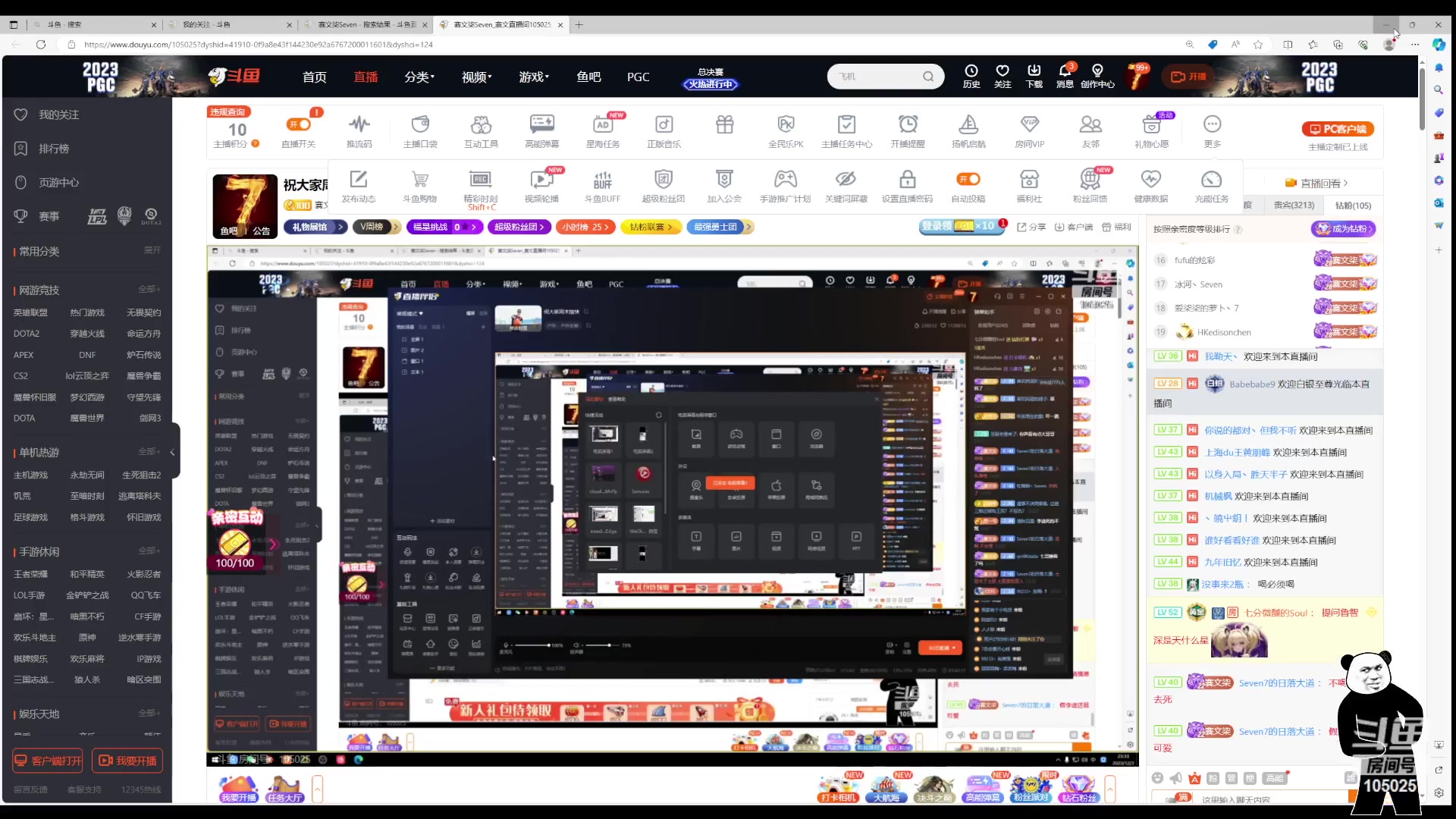
Task: Open 礼物心愿 gift wish icon
Action: pos(1151,130)
